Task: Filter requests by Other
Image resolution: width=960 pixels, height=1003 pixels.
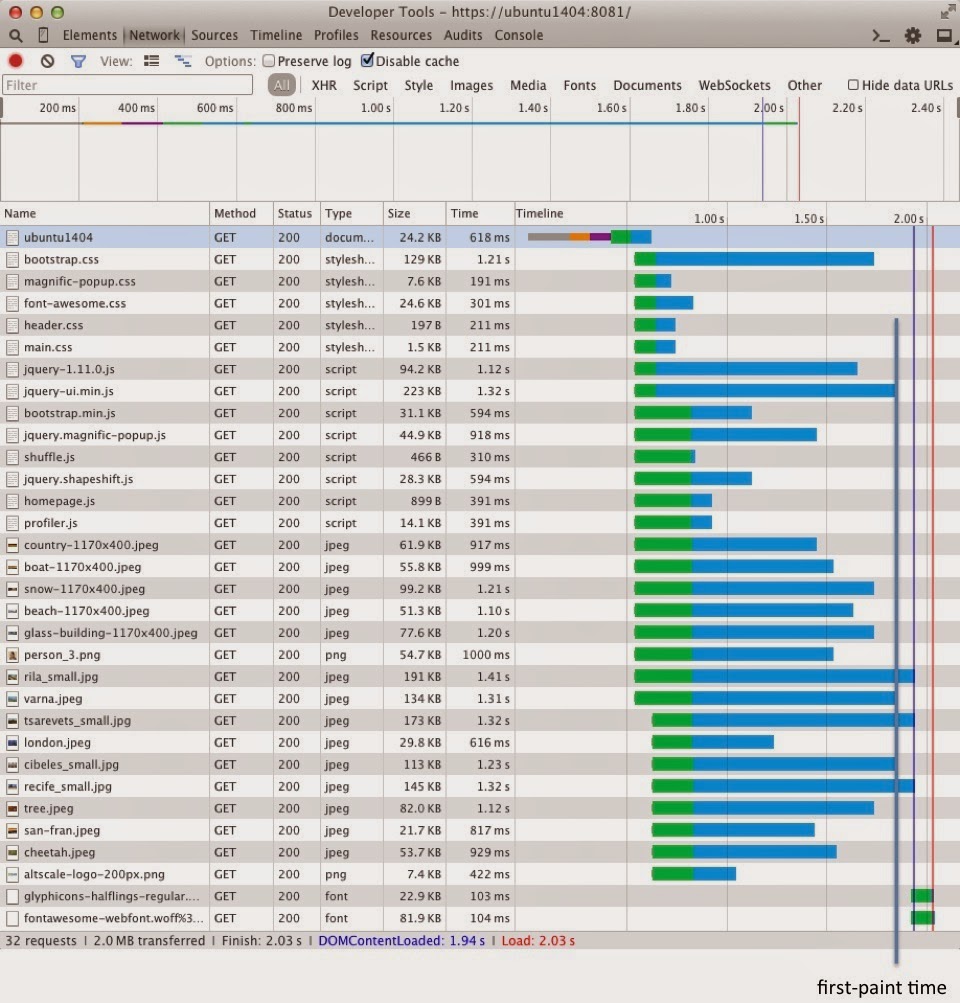Action: [805, 85]
